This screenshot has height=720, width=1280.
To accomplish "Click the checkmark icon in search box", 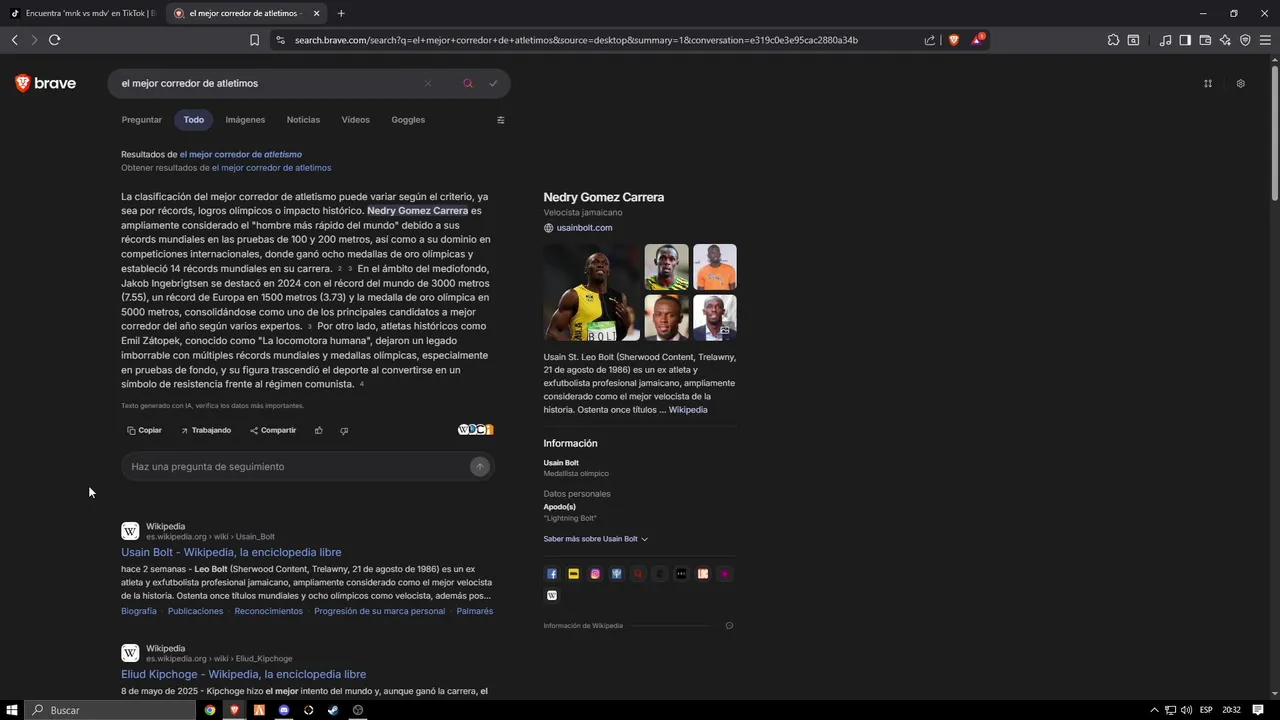I will point(493,83).
